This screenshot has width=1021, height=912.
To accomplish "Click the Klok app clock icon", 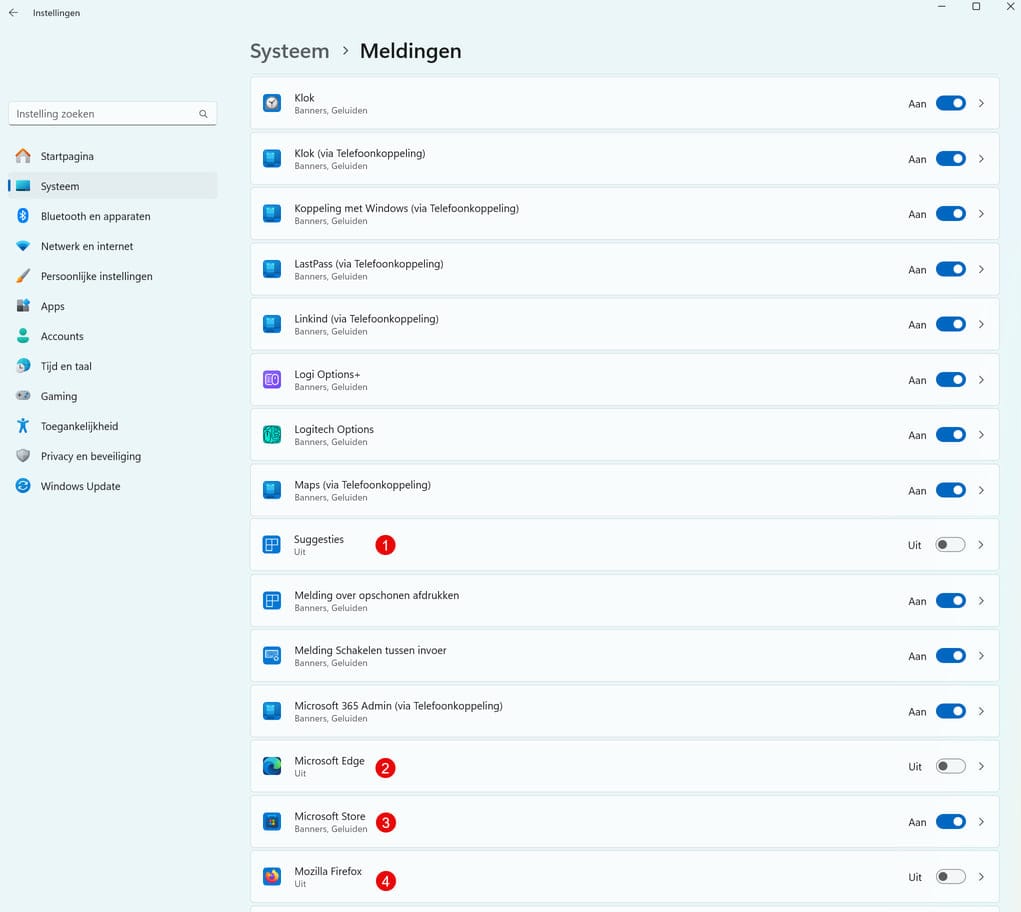I will click(x=272, y=103).
